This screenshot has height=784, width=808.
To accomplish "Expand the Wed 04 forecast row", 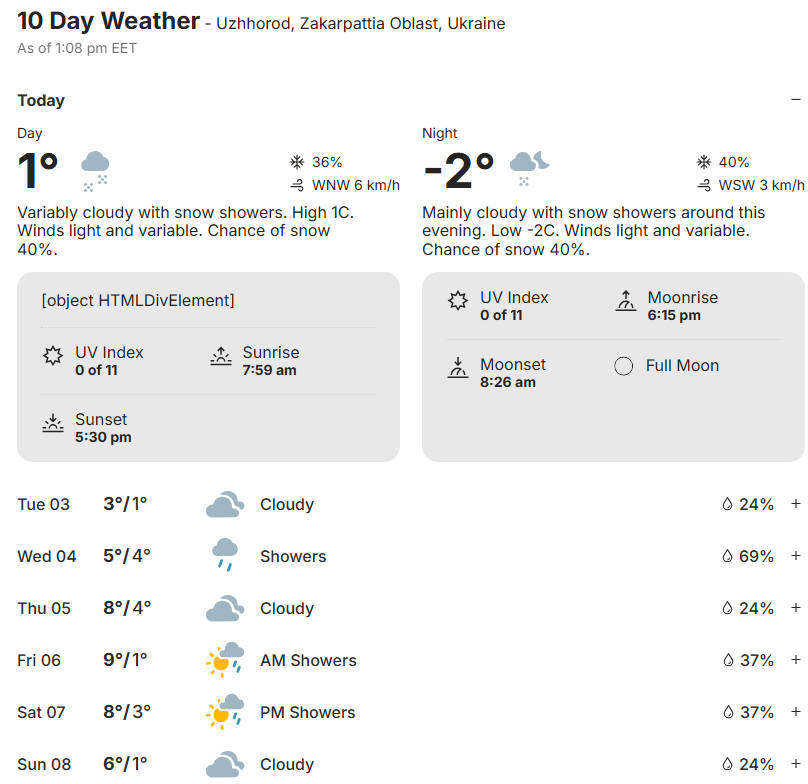I will (x=796, y=556).
